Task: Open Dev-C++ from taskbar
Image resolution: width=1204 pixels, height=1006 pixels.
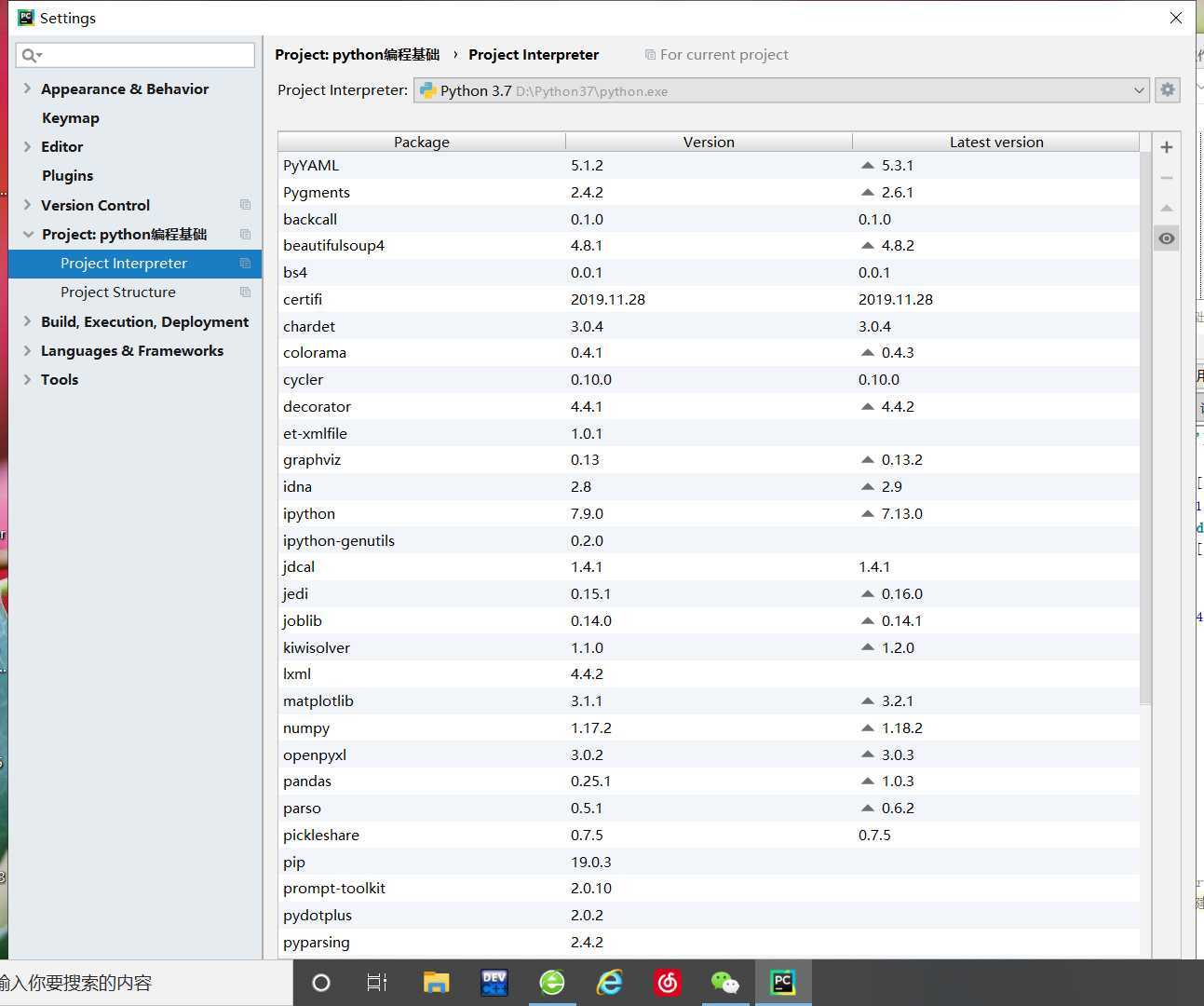Action: pos(494,983)
